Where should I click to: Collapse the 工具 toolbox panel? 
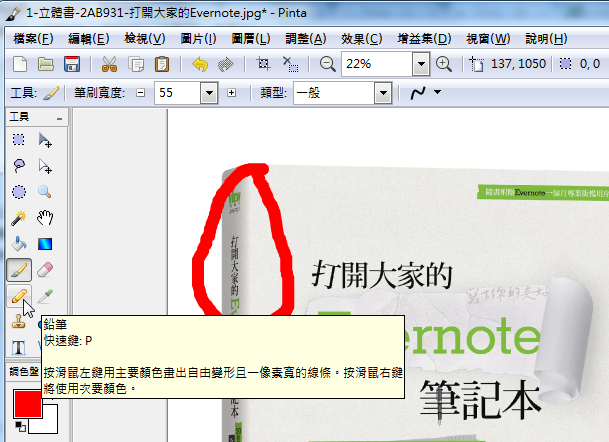coord(60,118)
